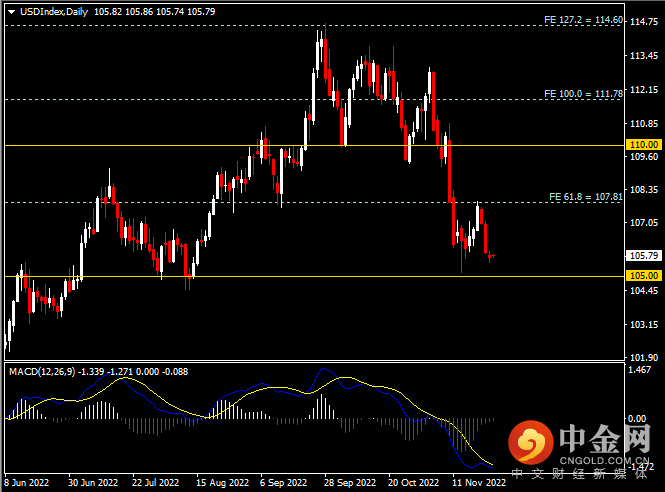Select the FE 100.0 = 111.78 Fibonacci label
The image size is (665, 492).
coord(583,93)
